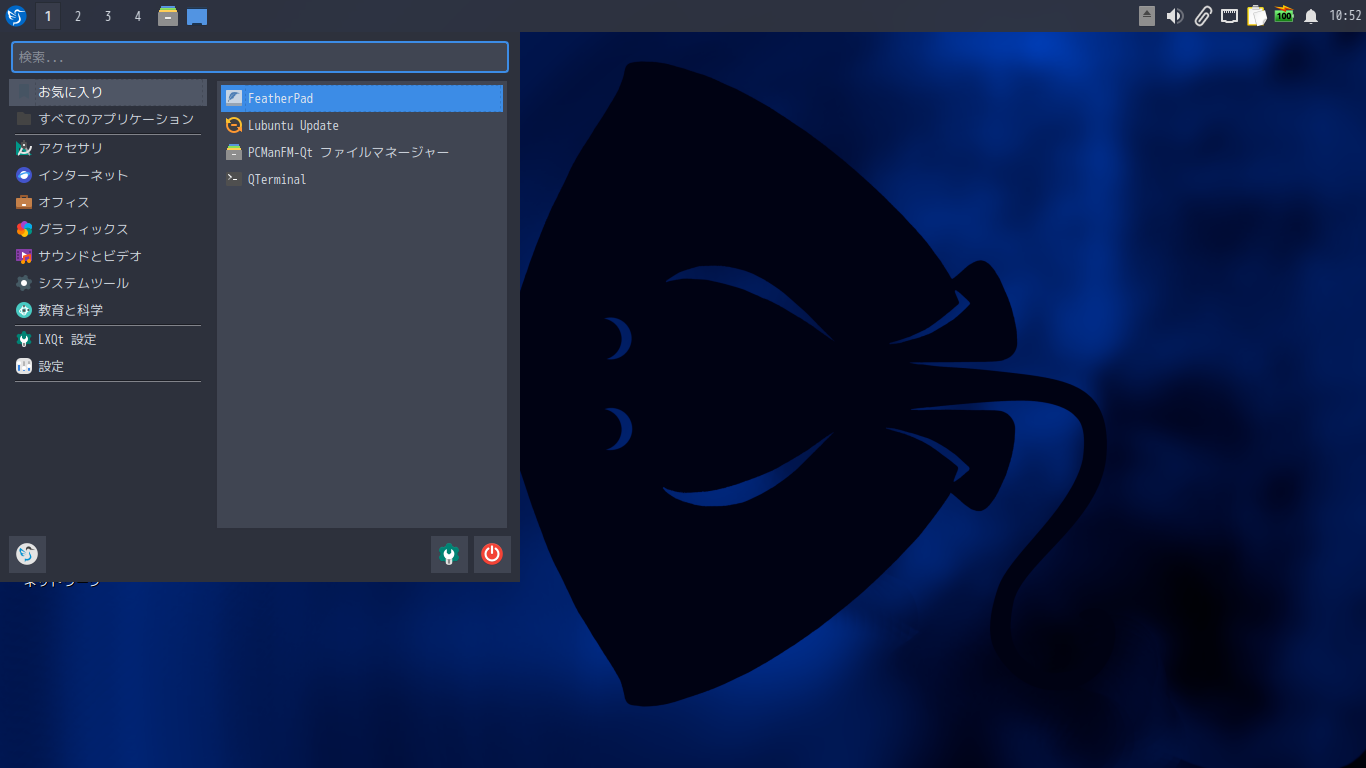Switch to desktop 2
This screenshot has height=768, width=1366.
click(x=78, y=16)
